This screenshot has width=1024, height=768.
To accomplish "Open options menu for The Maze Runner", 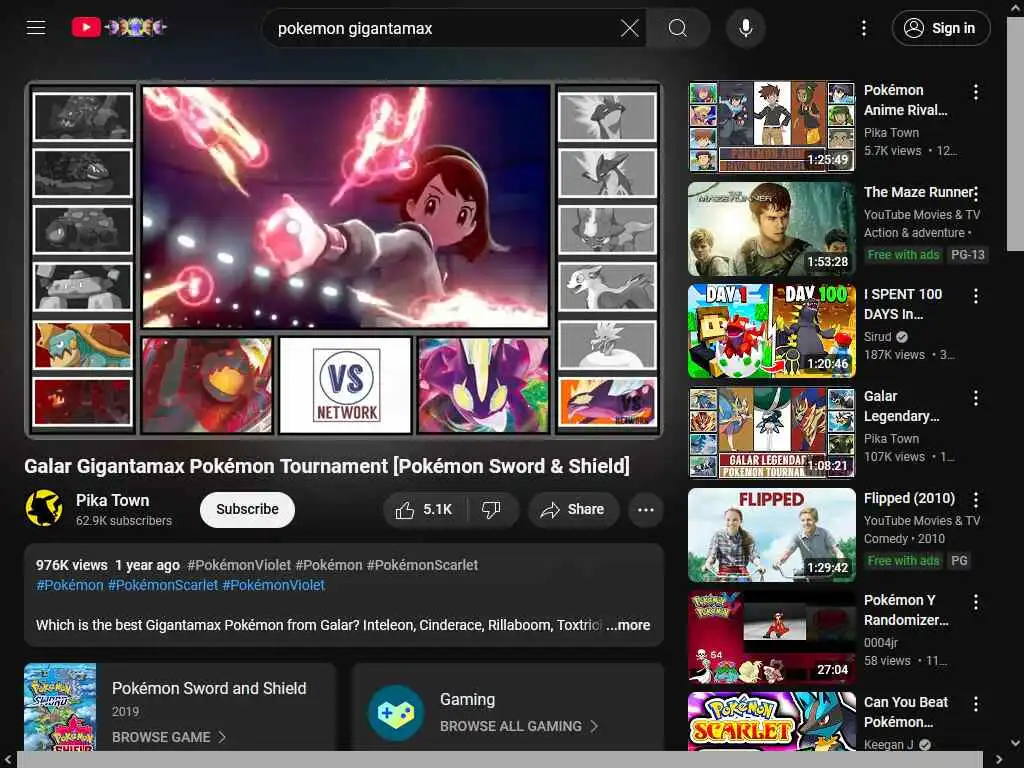I will [976, 194].
